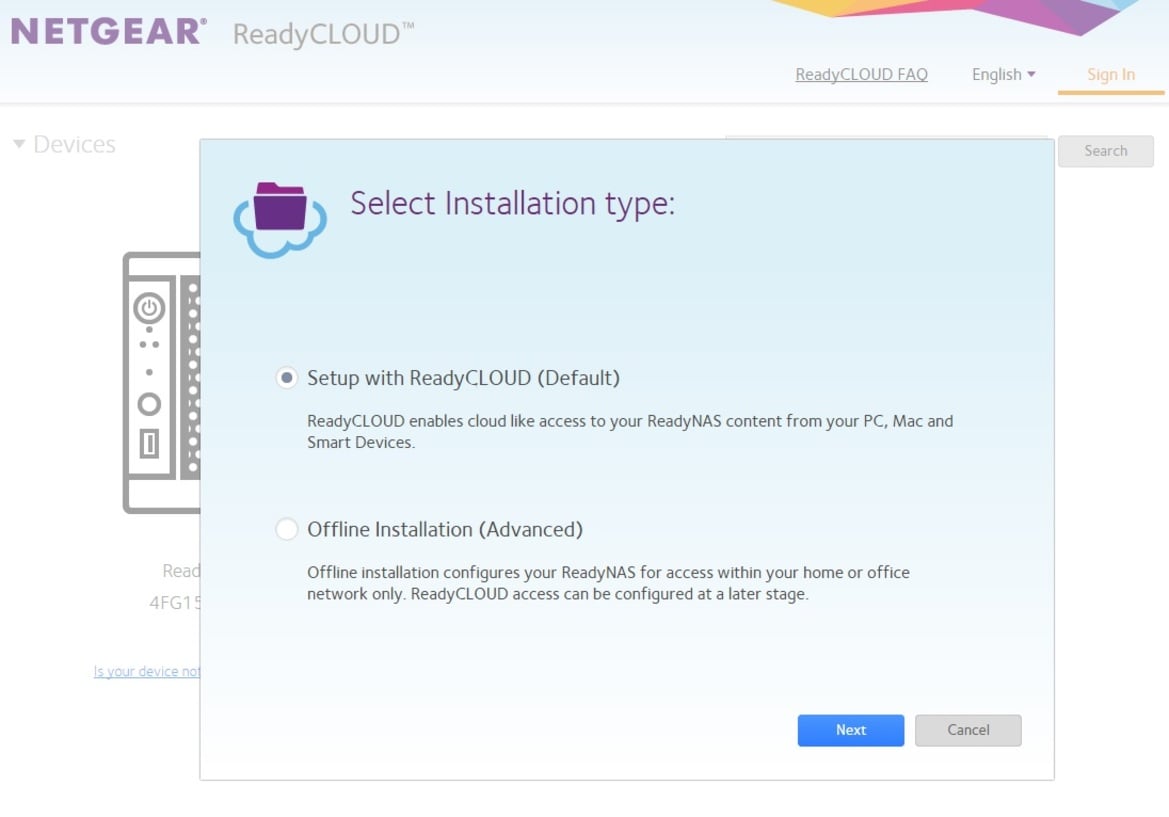Cancel the installation type dialog

click(x=968, y=731)
